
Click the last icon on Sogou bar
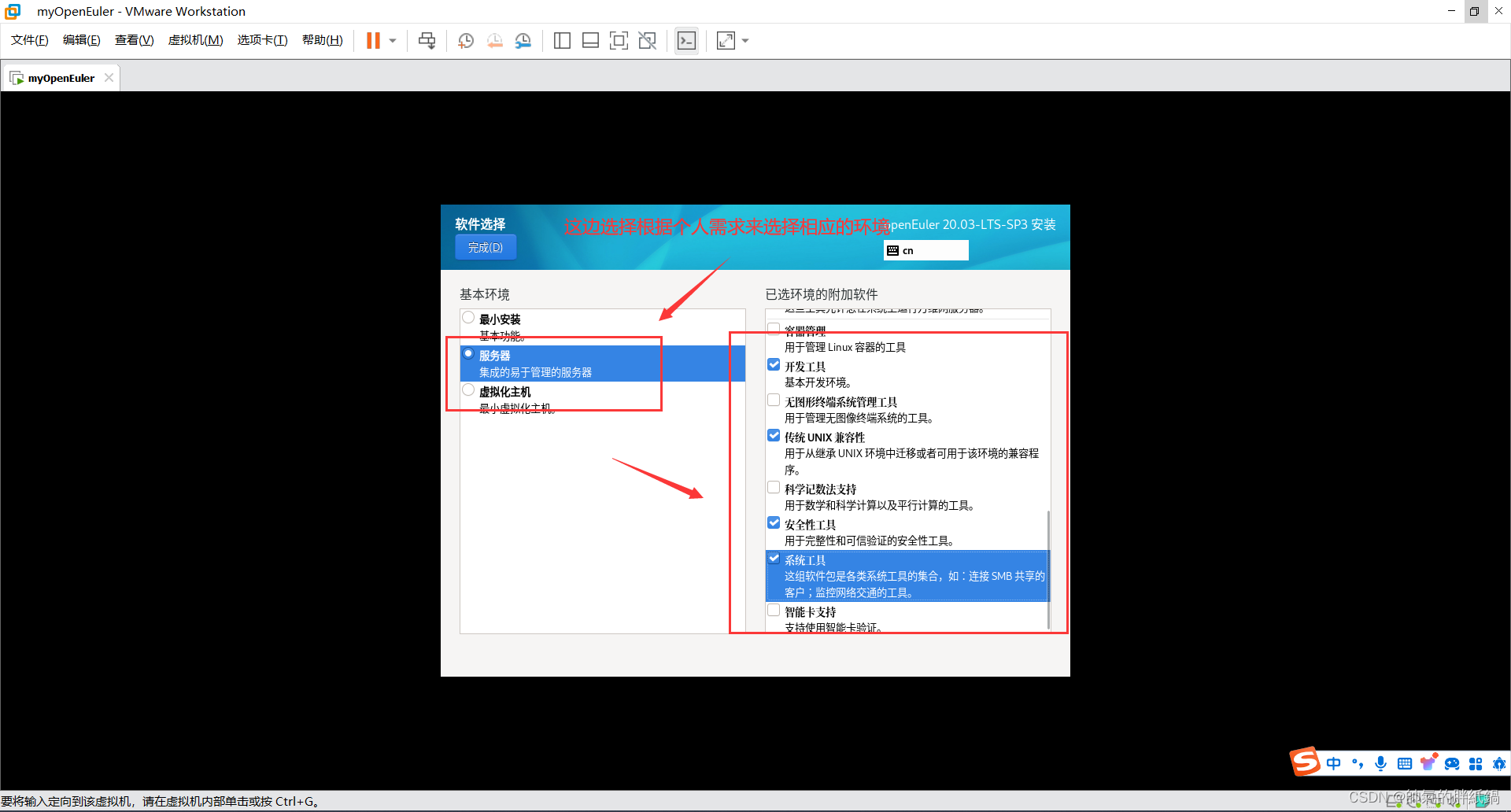point(1499,763)
